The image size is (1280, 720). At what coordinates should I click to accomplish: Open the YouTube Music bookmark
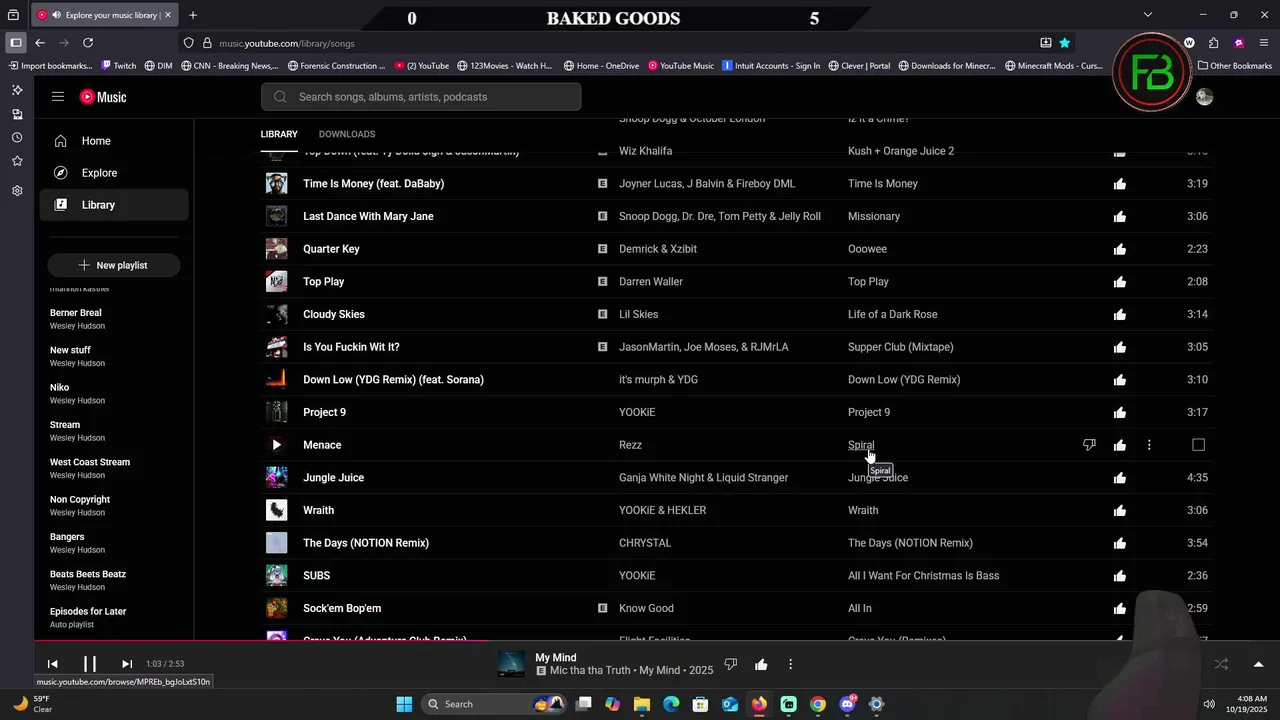(x=681, y=66)
